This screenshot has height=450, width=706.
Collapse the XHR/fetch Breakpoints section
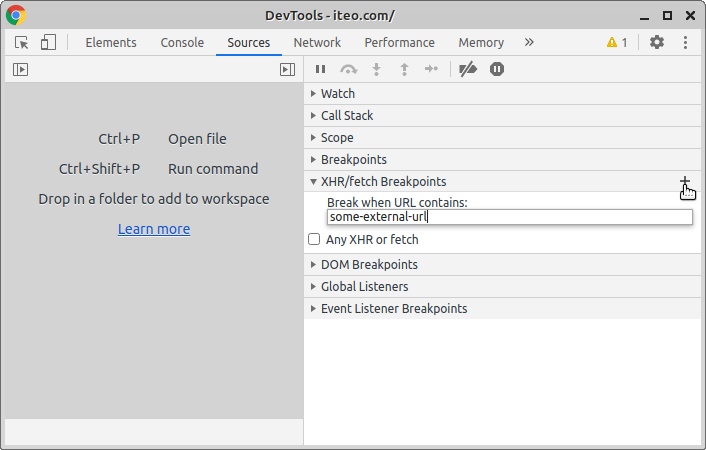pyautogui.click(x=383, y=182)
